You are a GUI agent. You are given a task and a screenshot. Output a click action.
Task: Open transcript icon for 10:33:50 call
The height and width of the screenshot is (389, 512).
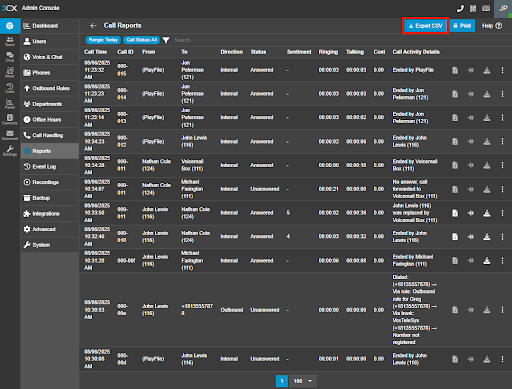455,213
